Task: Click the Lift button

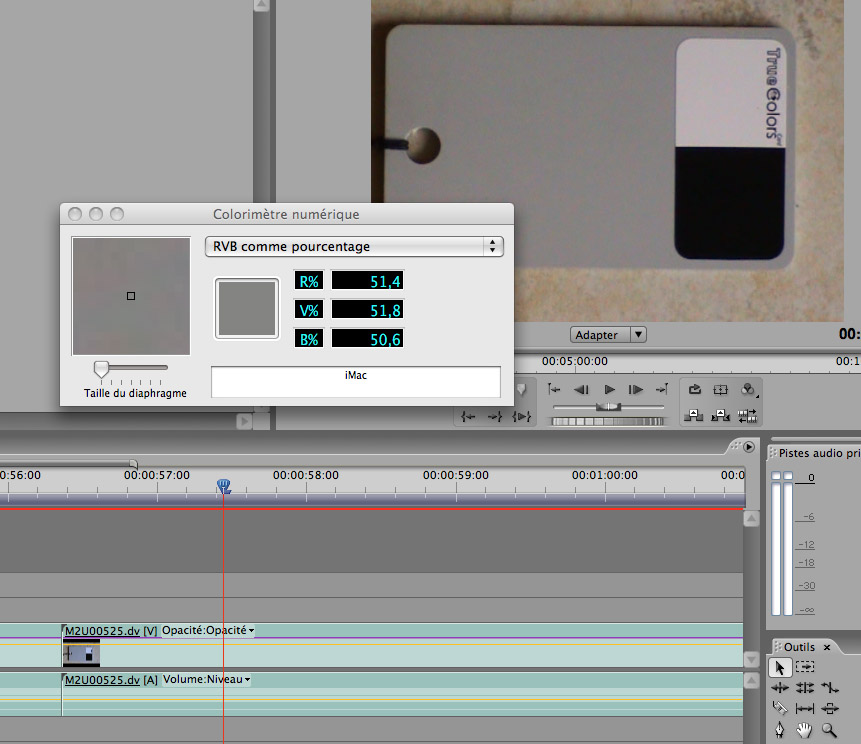Action: pos(694,416)
